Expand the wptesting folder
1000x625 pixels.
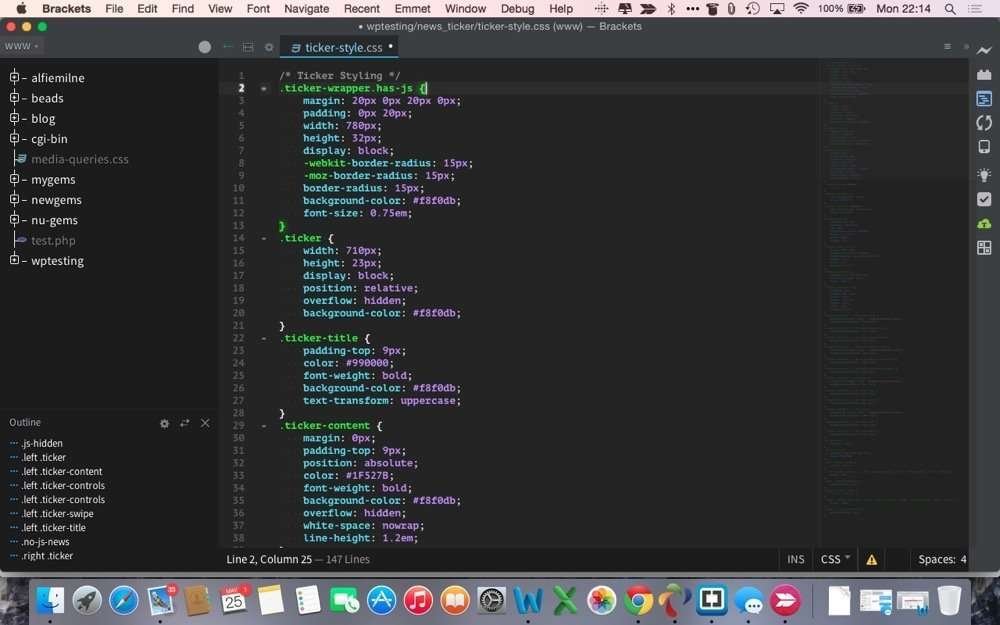point(15,261)
